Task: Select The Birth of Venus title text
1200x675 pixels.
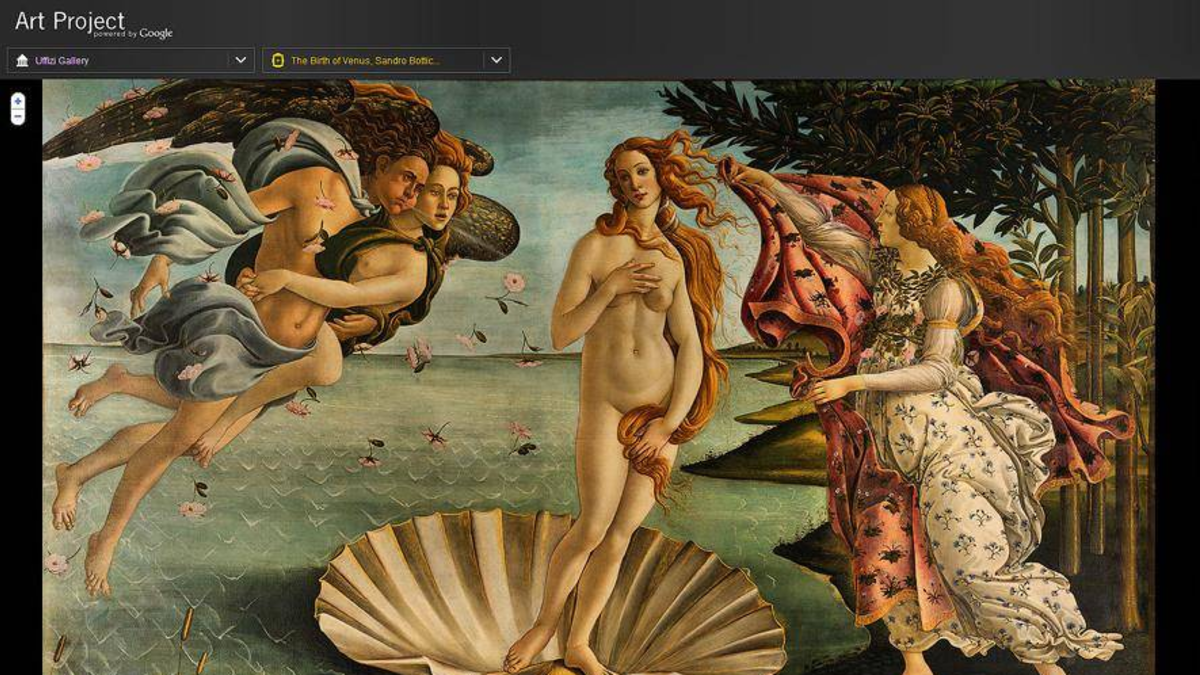Action: pos(365,61)
